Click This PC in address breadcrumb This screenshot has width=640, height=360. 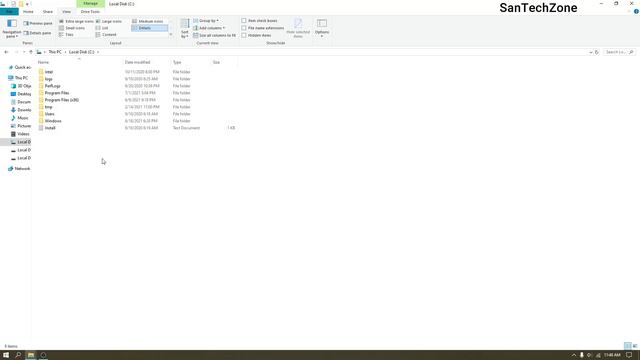coord(55,52)
